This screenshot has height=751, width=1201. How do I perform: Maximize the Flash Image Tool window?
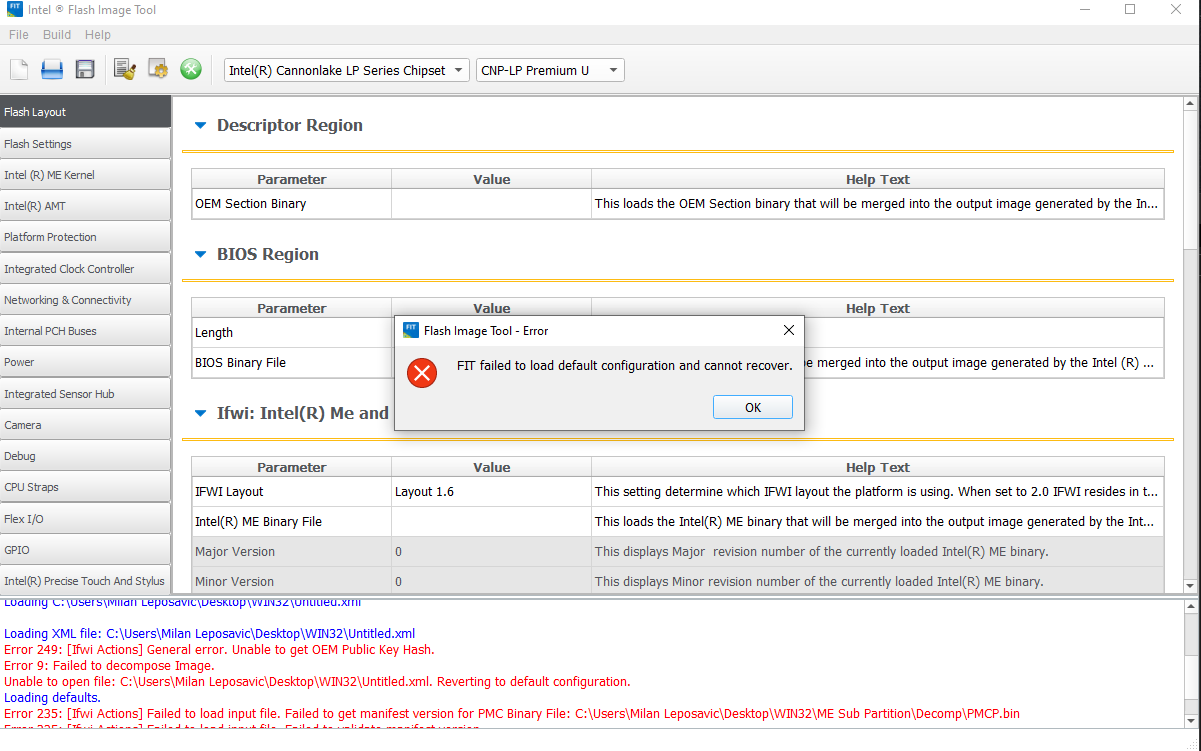click(x=1130, y=10)
